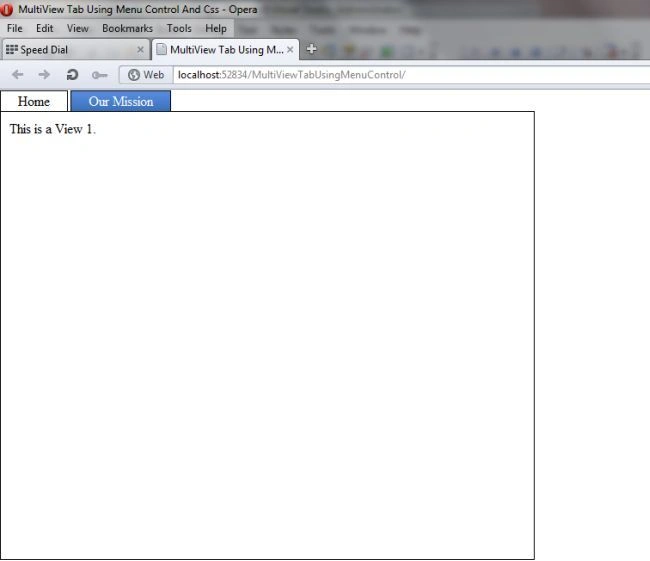
Task: Open the View menu
Action: pos(78,28)
